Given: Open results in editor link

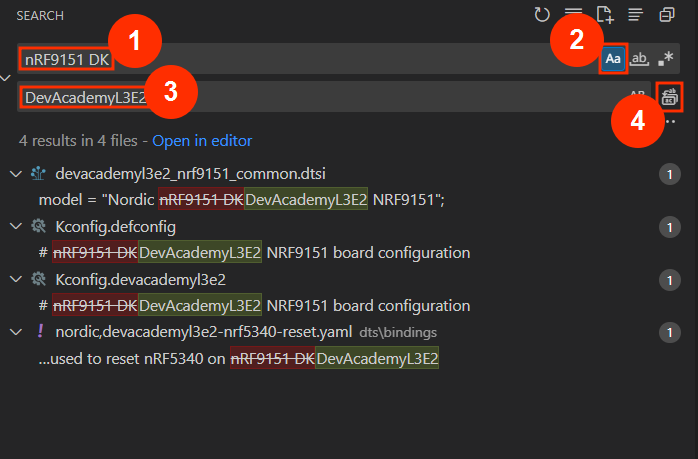Looking at the screenshot, I should click(202, 141).
